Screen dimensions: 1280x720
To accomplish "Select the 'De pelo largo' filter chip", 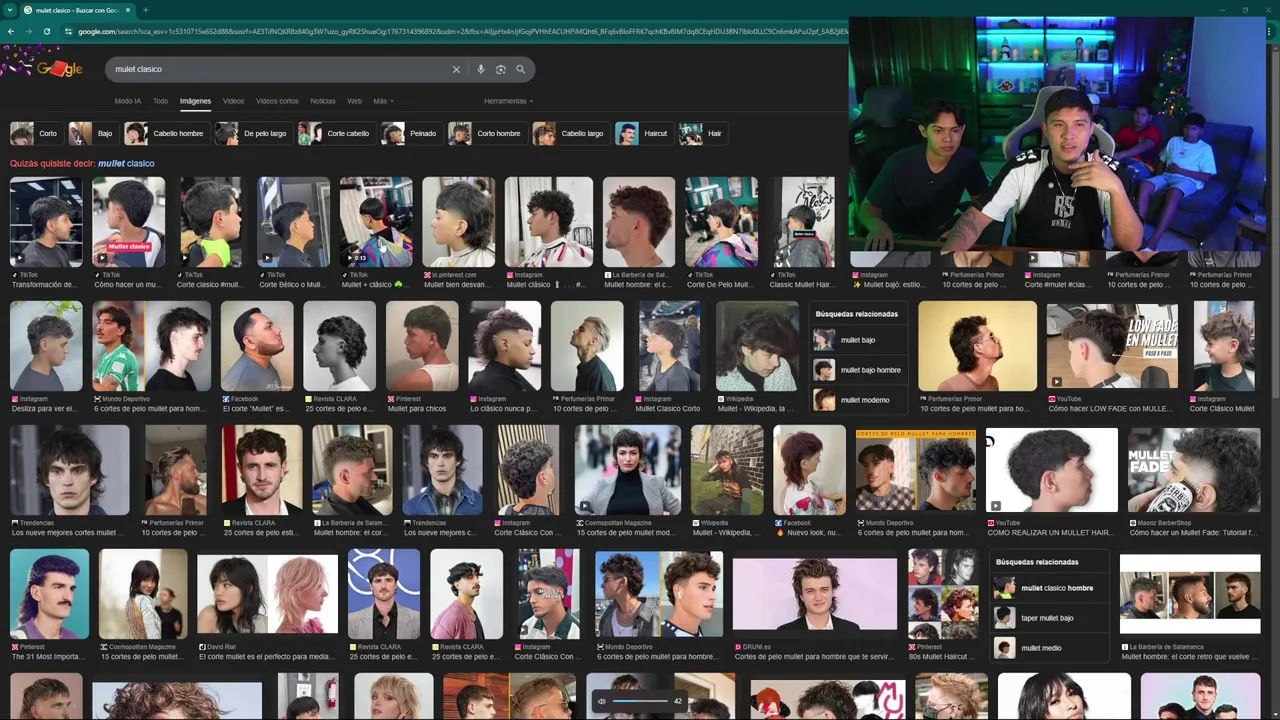I will tap(253, 133).
